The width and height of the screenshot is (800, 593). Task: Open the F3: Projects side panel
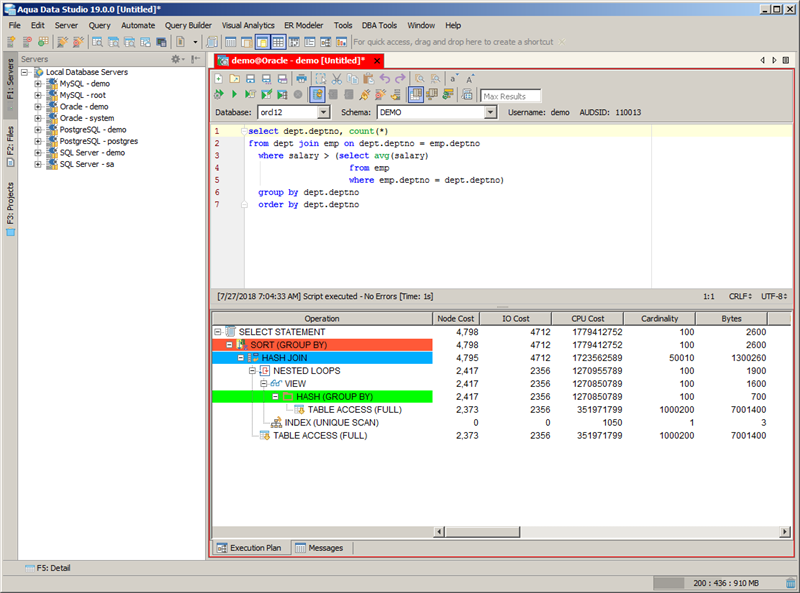click(x=10, y=209)
